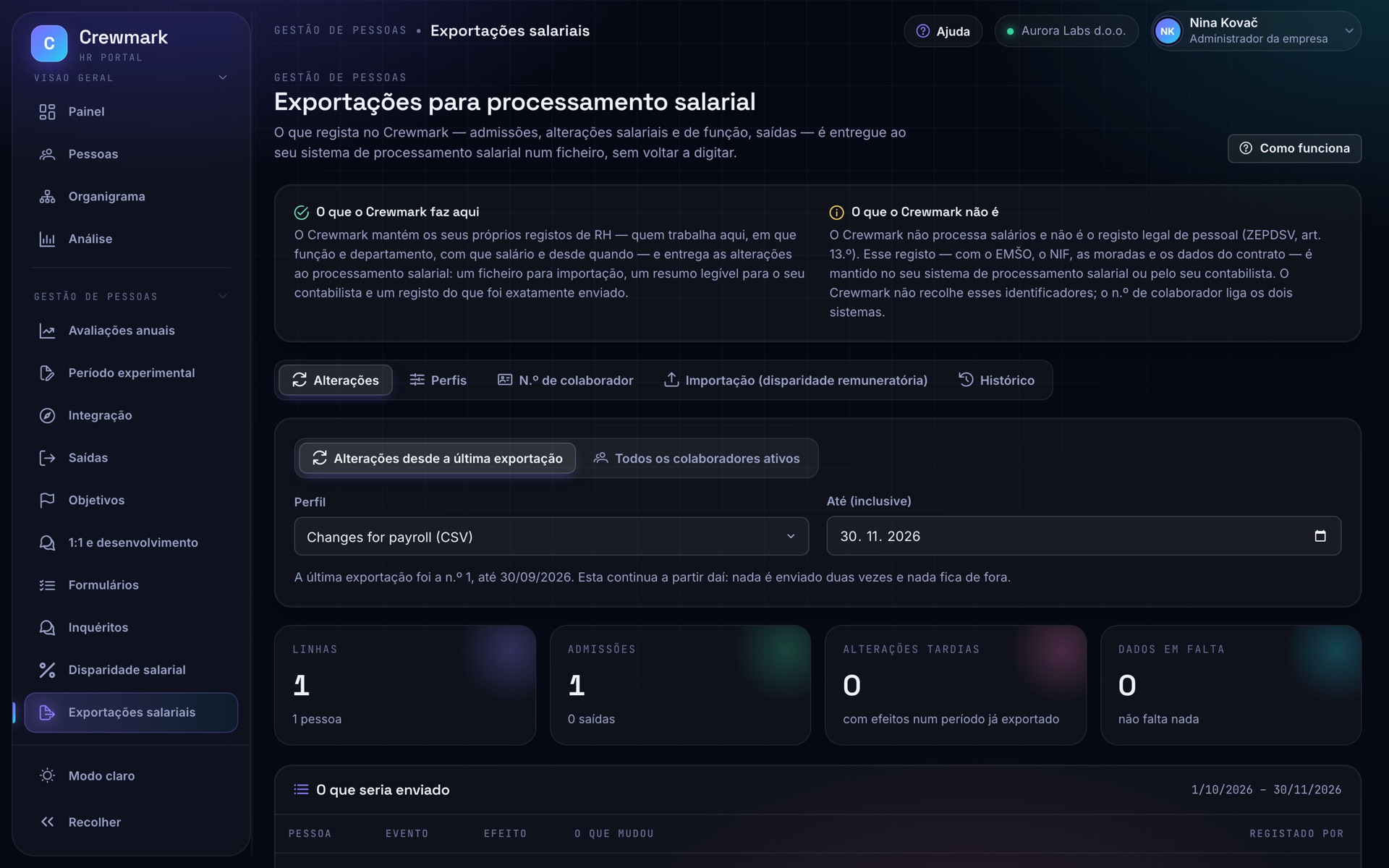Click the O que mudou column header

pyautogui.click(x=614, y=834)
